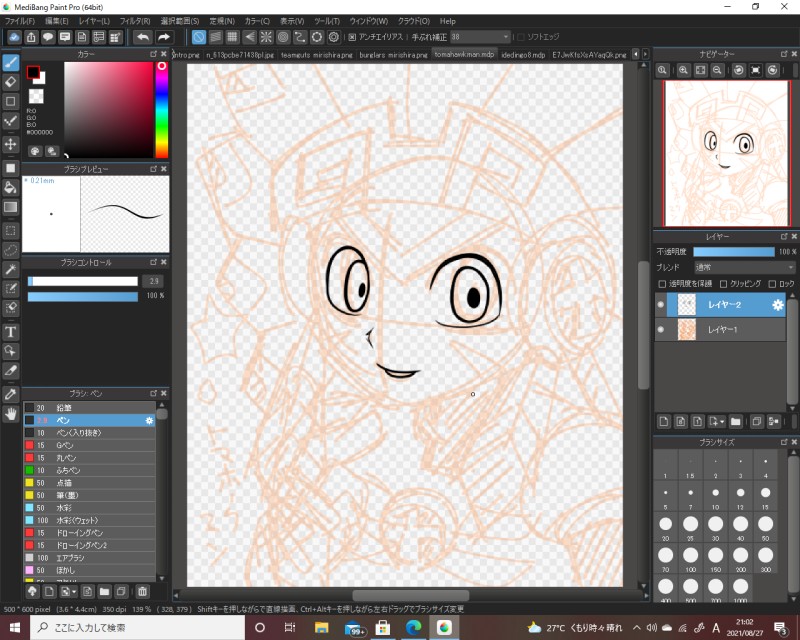
Task: Open the フィルタ(R) menu
Action: [134, 20]
